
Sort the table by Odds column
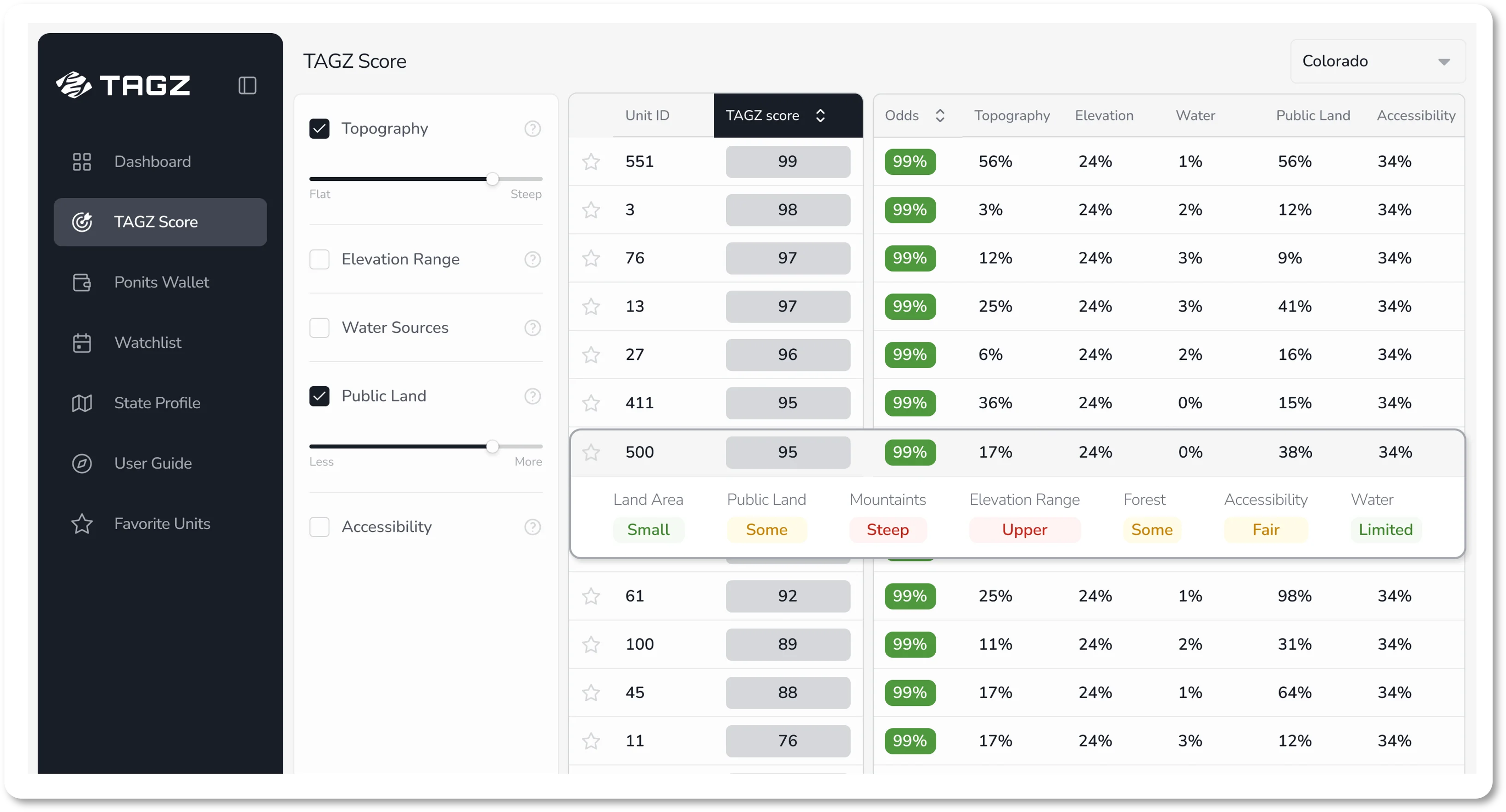pos(940,115)
